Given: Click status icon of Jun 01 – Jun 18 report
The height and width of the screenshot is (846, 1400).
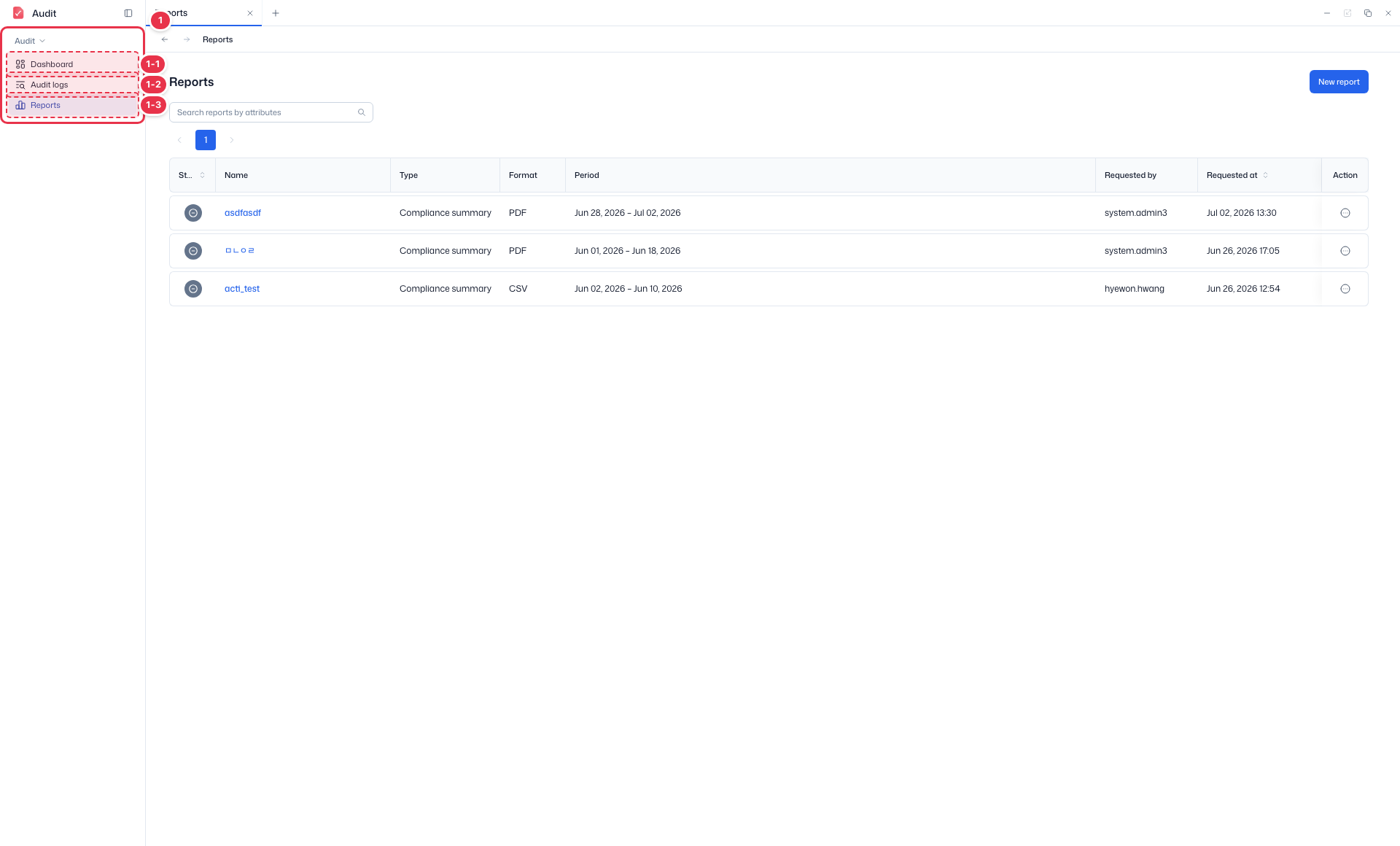Looking at the screenshot, I should pyautogui.click(x=193, y=251).
